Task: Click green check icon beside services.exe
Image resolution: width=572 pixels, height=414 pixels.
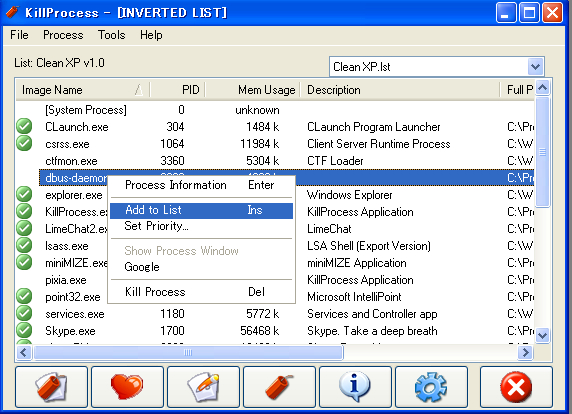Action: (24, 313)
